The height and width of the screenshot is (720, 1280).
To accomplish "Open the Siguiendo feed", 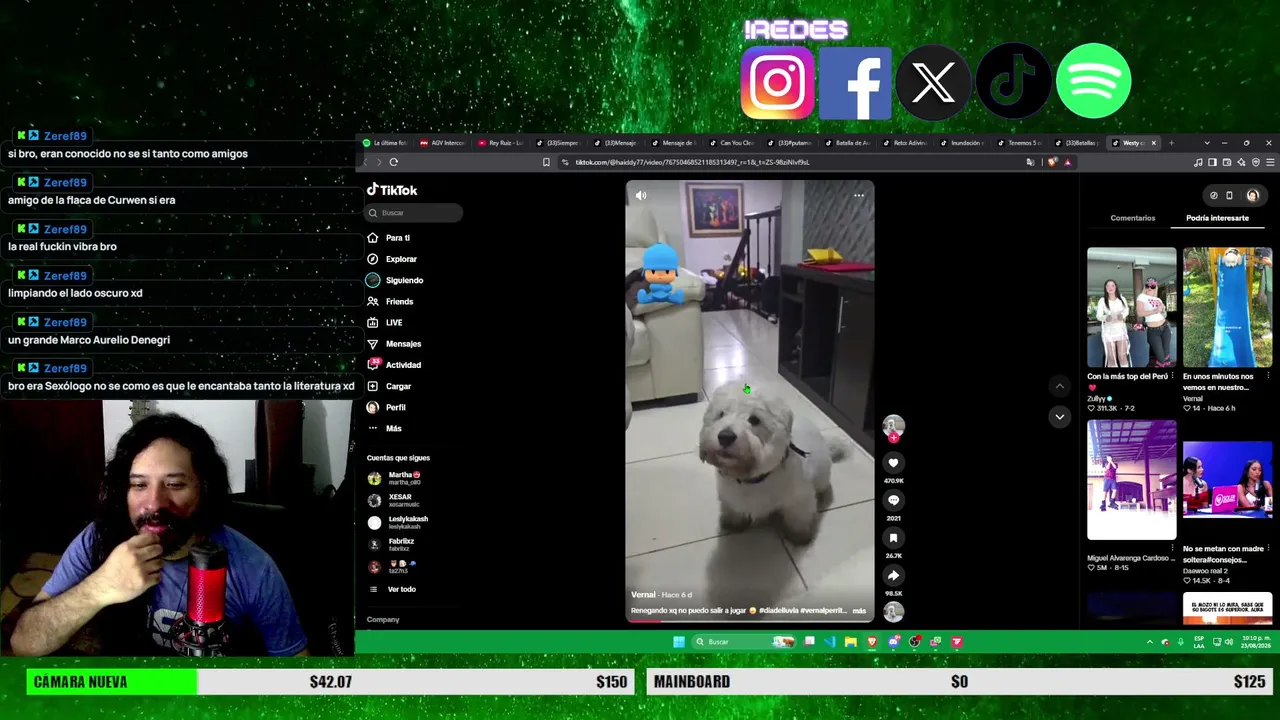I will click(x=395, y=280).
